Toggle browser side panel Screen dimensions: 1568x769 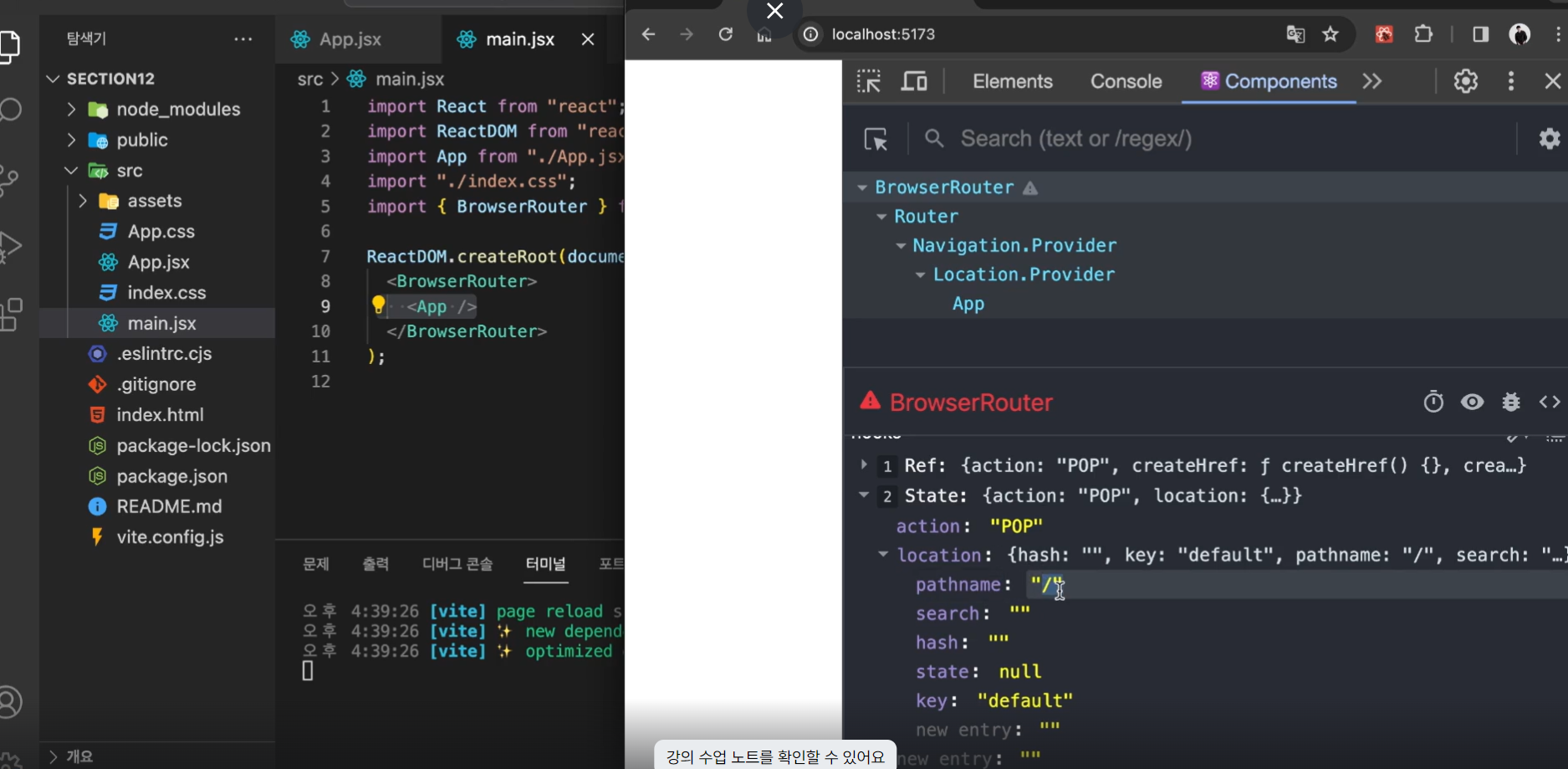pyautogui.click(x=1480, y=34)
